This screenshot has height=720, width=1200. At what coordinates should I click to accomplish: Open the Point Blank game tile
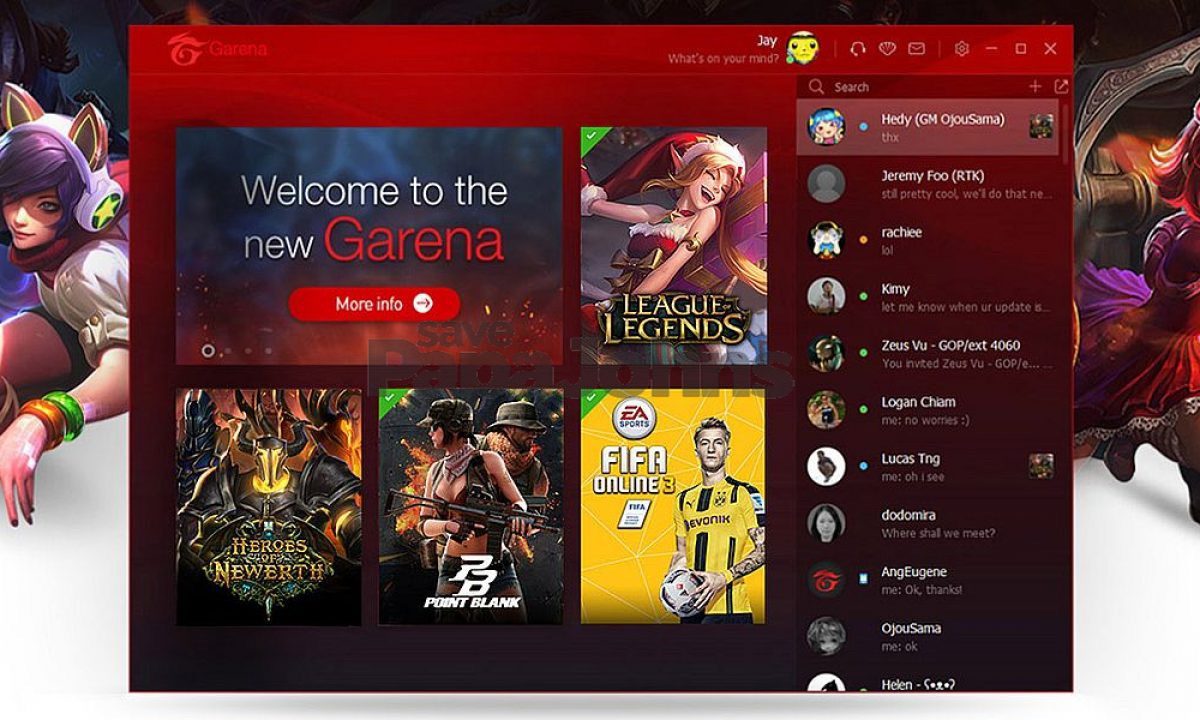(x=471, y=507)
